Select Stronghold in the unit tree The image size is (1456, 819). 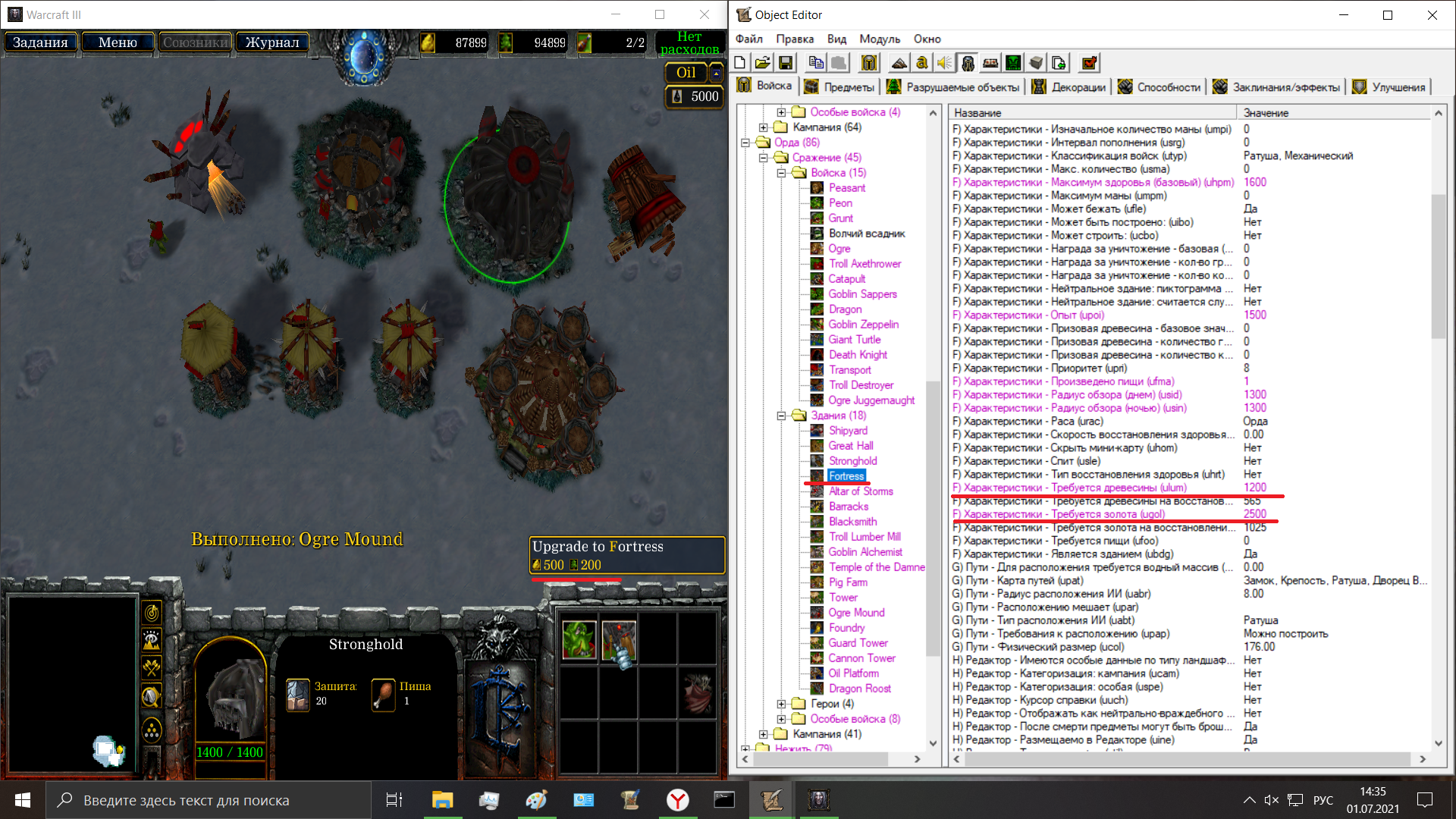coord(852,461)
